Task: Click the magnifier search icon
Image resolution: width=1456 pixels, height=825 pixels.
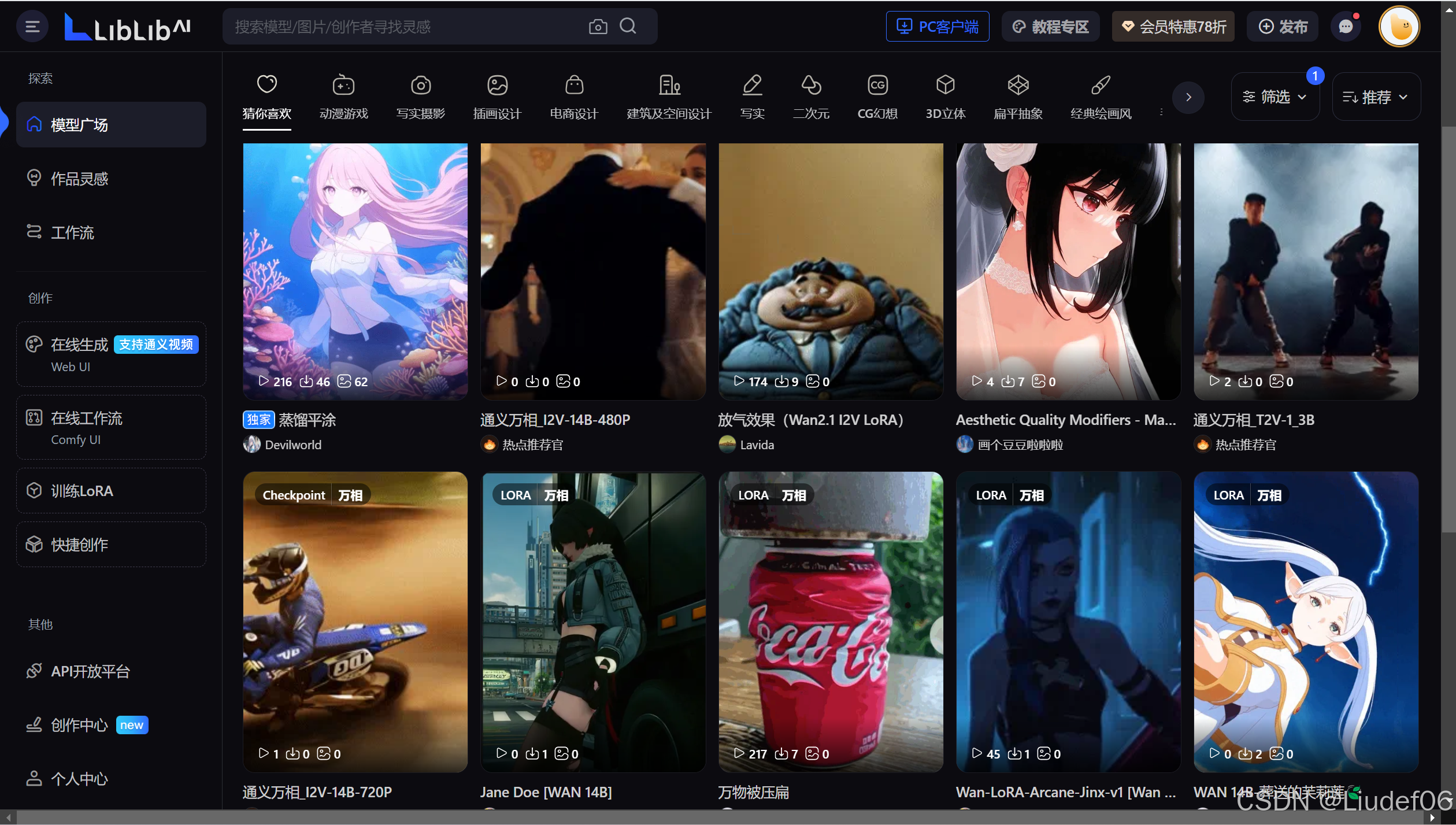Action: point(628,26)
